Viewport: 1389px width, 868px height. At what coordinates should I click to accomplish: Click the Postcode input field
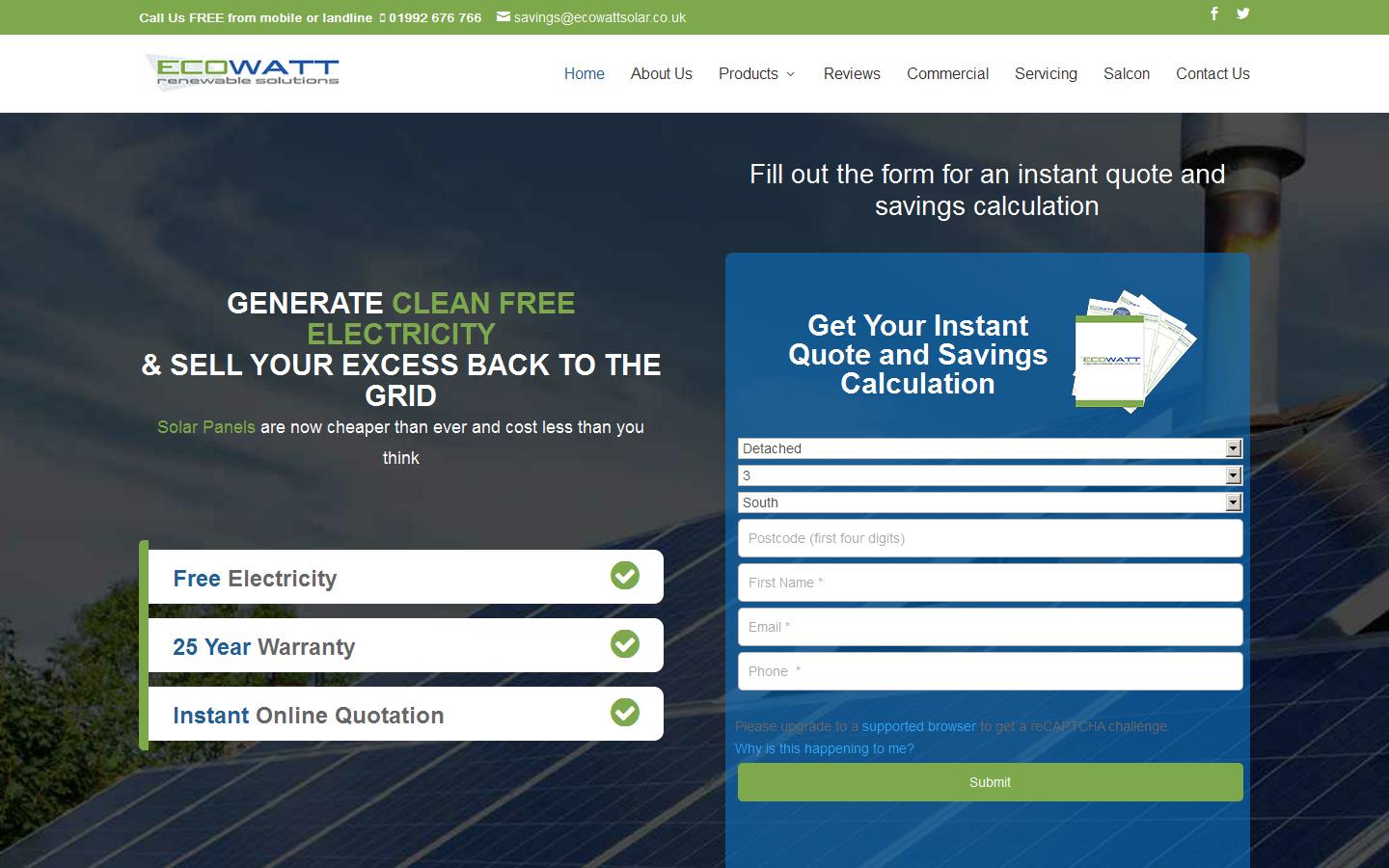pyautogui.click(x=990, y=538)
